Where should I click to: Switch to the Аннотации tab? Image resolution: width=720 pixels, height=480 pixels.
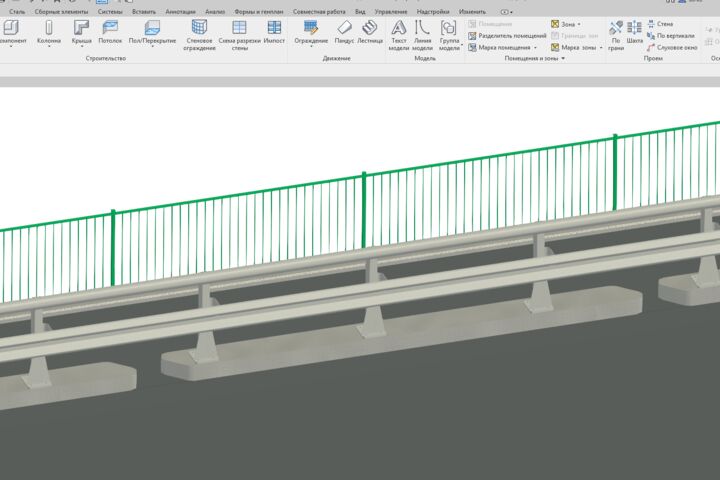[x=180, y=12]
